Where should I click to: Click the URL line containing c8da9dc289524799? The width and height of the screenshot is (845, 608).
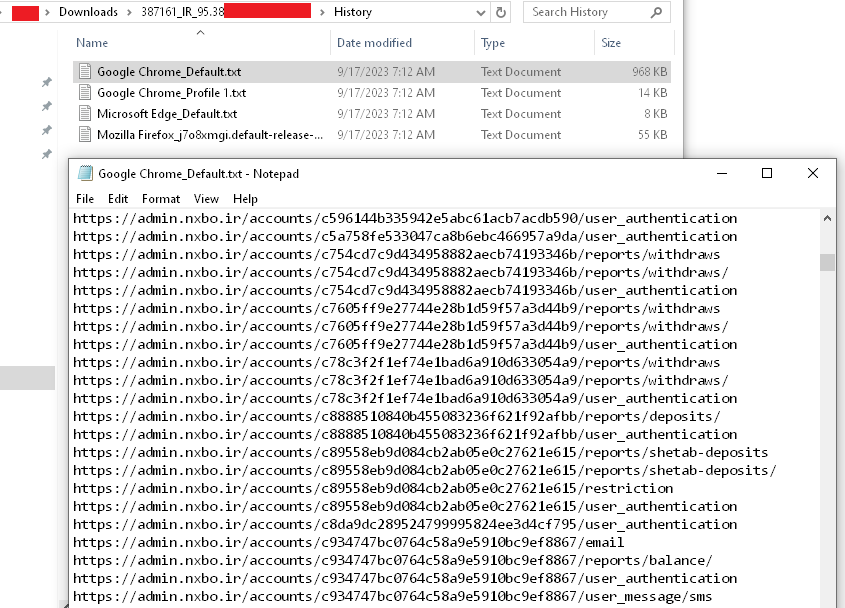pos(405,524)
